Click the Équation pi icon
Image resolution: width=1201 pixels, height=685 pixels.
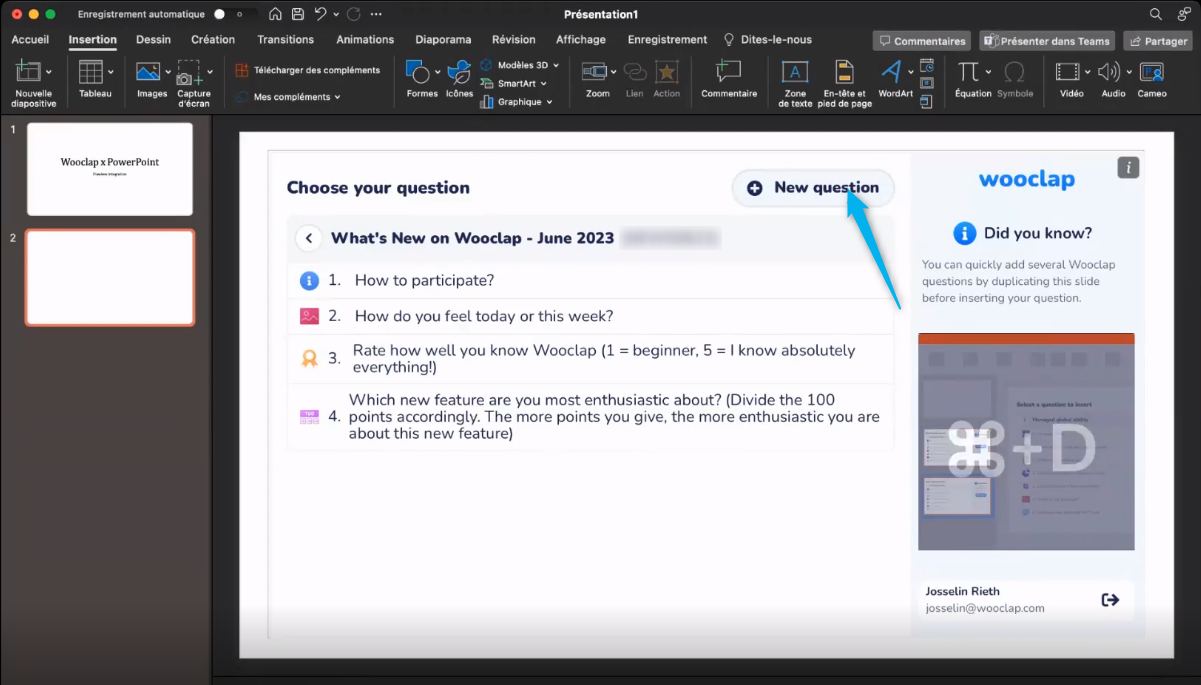click(x=968, y=72)
